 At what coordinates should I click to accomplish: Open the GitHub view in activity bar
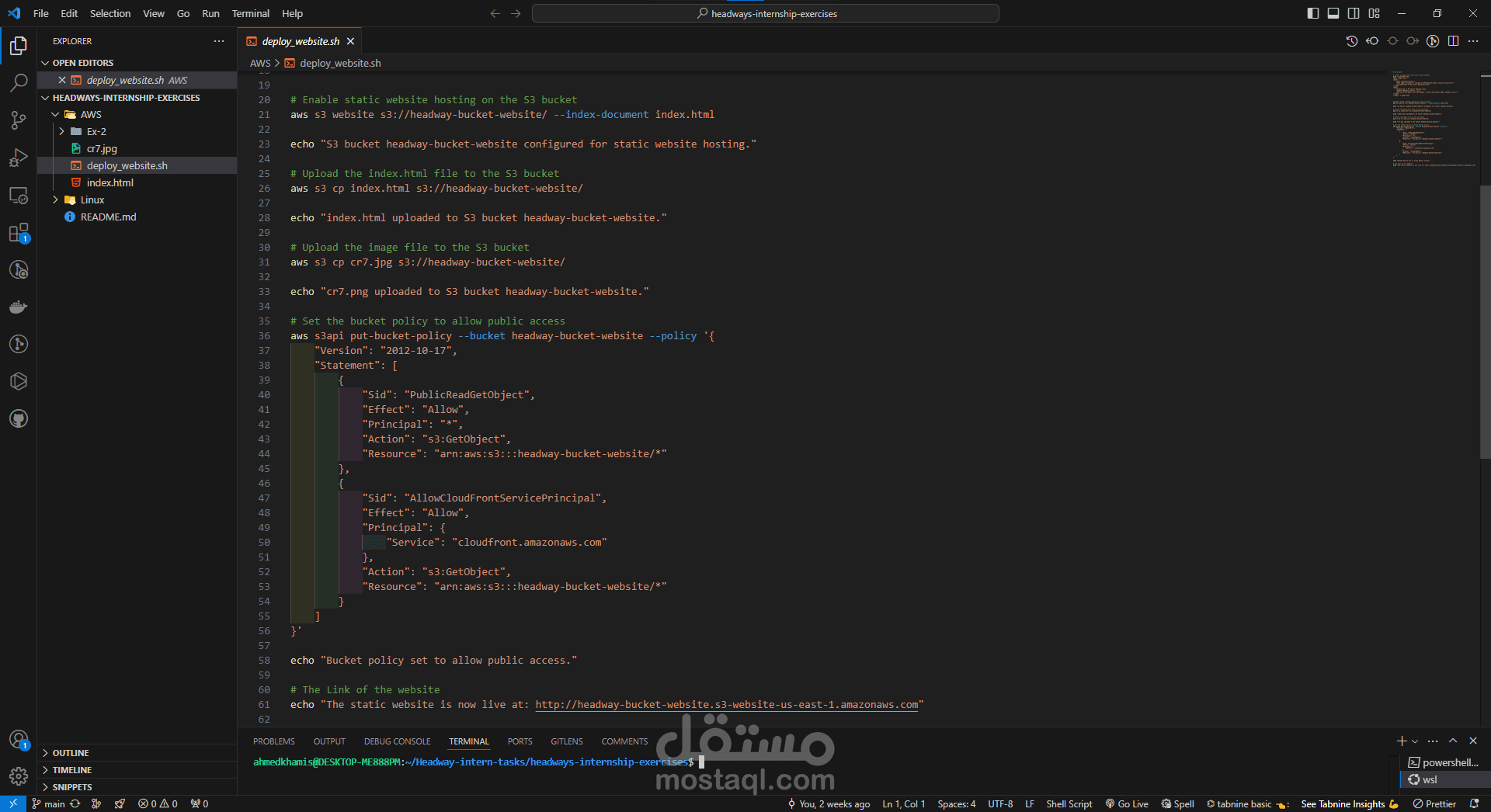click(19, 419)
